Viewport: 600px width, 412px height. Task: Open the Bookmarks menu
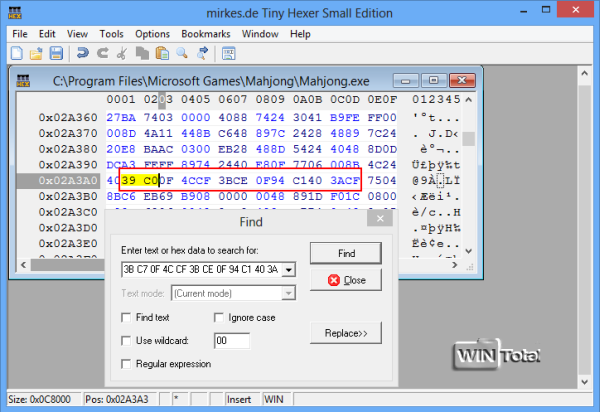tap(206, 34)
